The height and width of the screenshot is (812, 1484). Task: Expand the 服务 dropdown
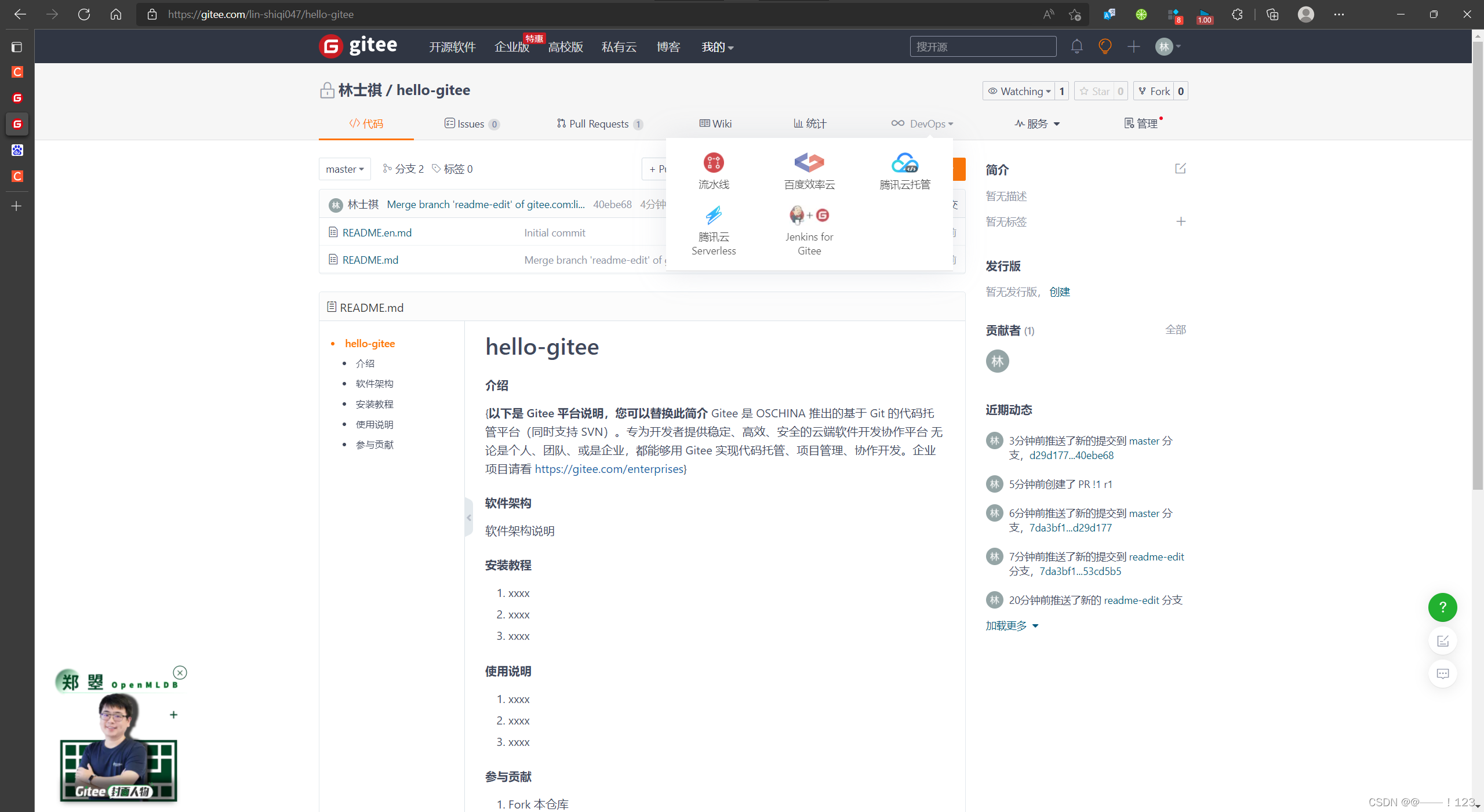tap(1037, 123)
